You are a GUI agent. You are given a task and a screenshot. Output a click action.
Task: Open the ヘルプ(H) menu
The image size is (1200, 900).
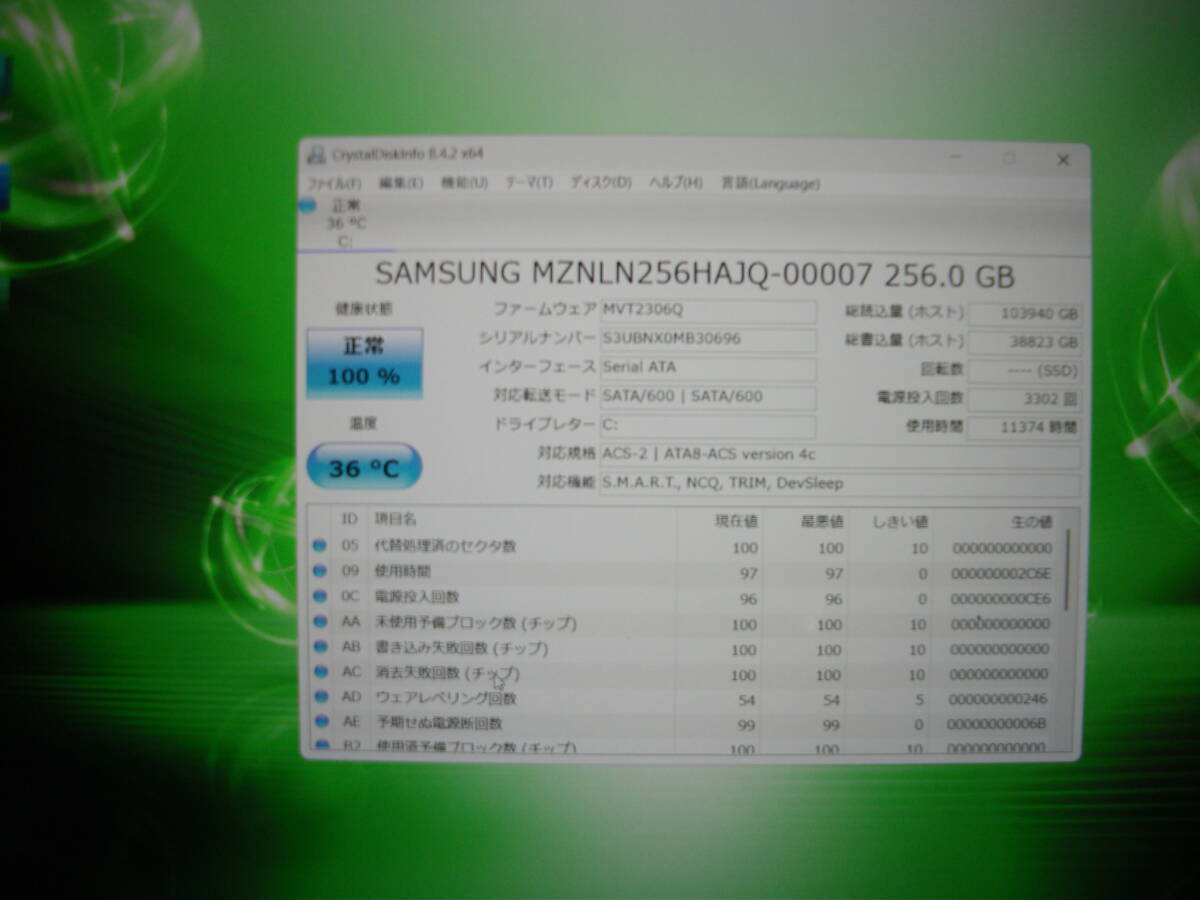tap(676, 184)
